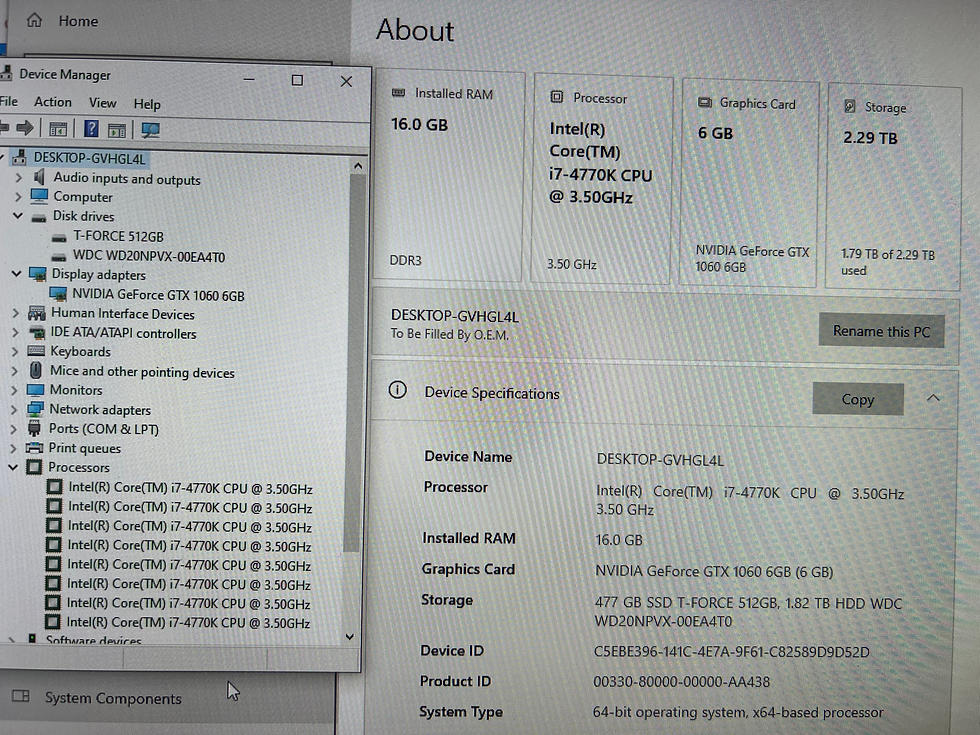Open Device Manager help with the ? icon
Image resolution: width=980 pixels, height=735 pixels.
click(90, 128)
